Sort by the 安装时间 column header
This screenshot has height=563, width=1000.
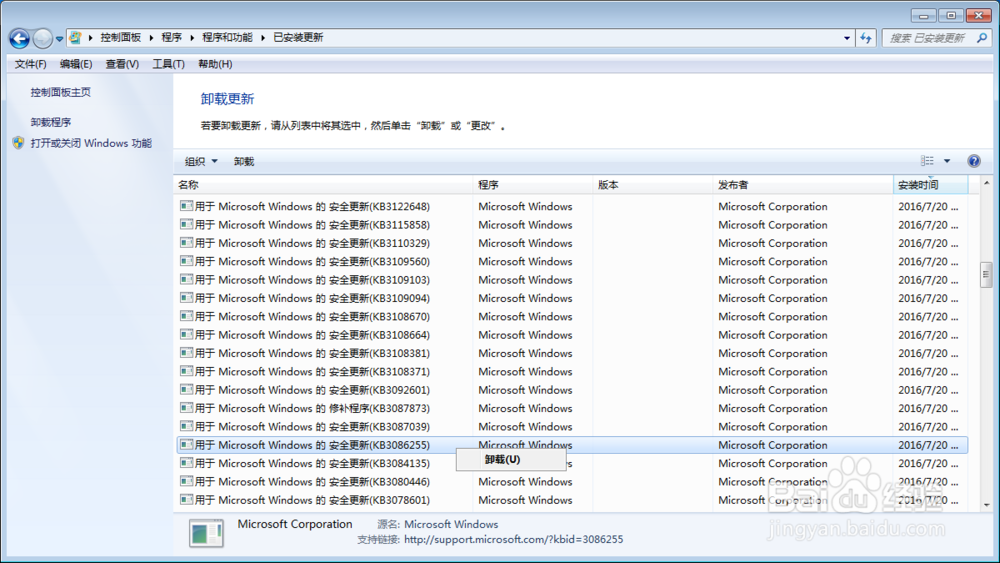[x=930, y=185]
